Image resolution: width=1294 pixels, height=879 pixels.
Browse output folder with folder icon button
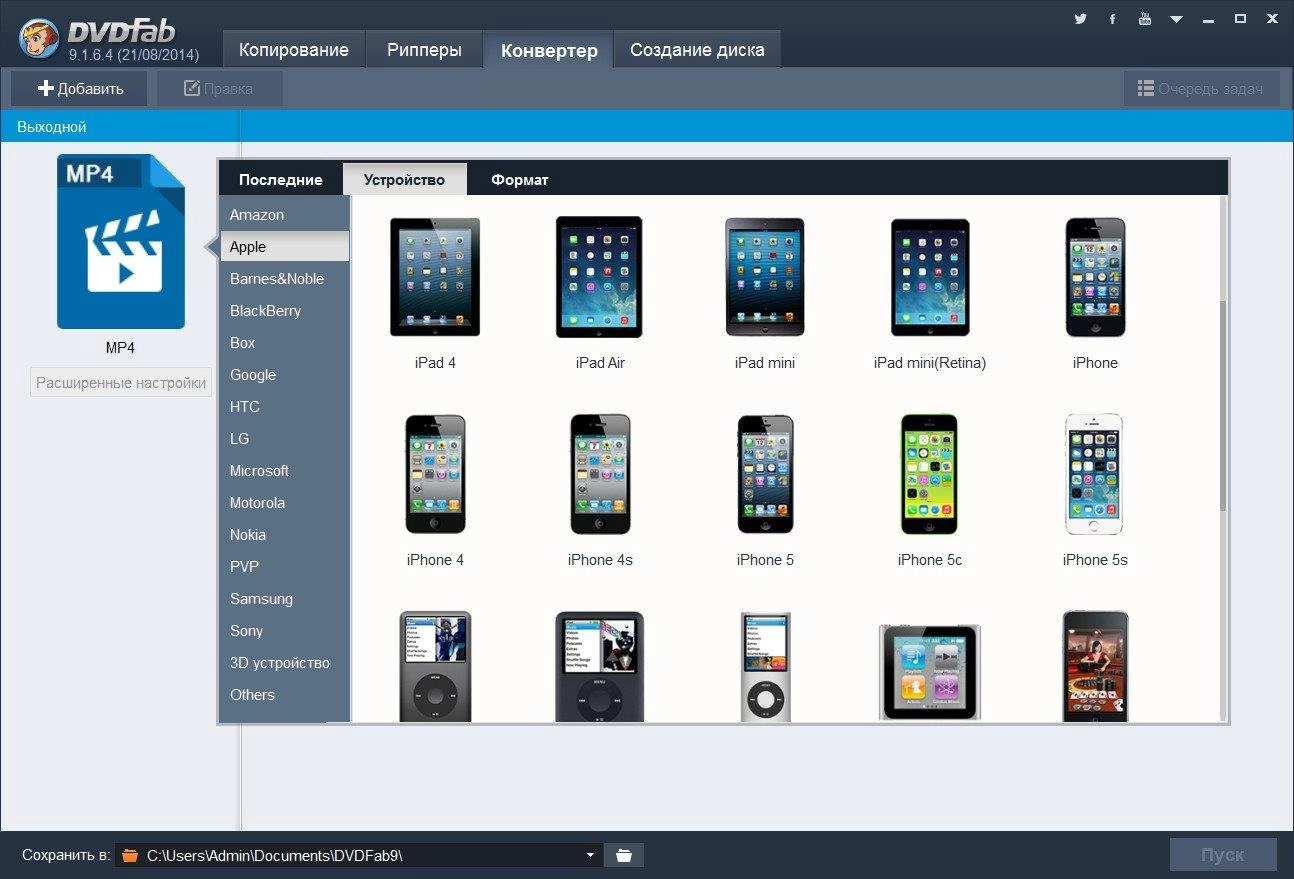point(624,855)
